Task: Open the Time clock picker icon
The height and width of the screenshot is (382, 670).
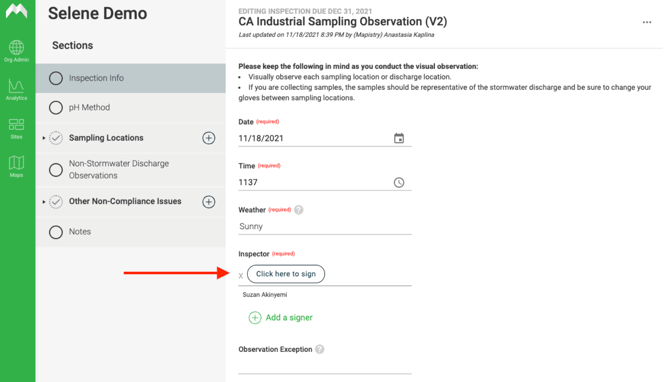Action: coord(399,182)
